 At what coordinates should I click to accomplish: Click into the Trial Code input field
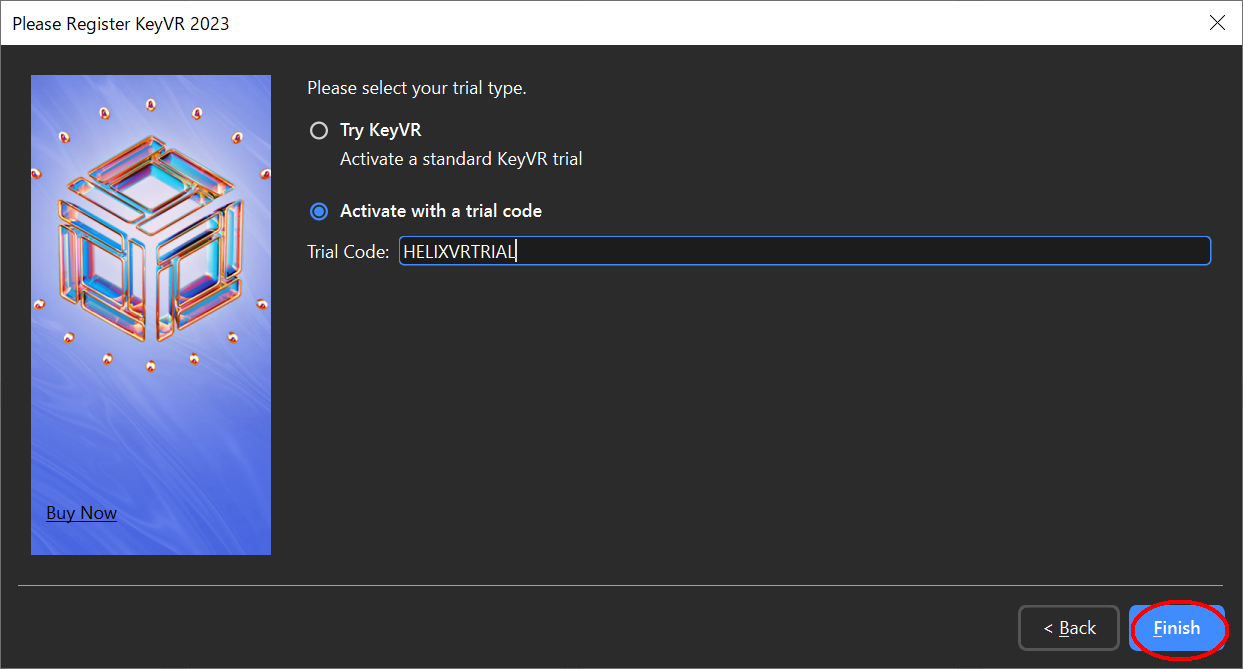[805, 251]
